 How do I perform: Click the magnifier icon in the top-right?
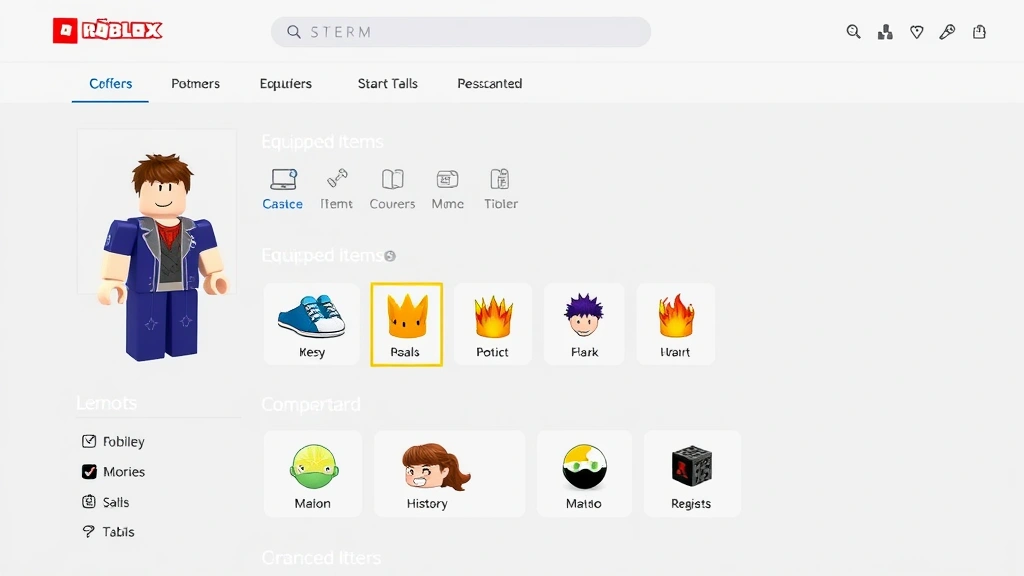(853, 32)
